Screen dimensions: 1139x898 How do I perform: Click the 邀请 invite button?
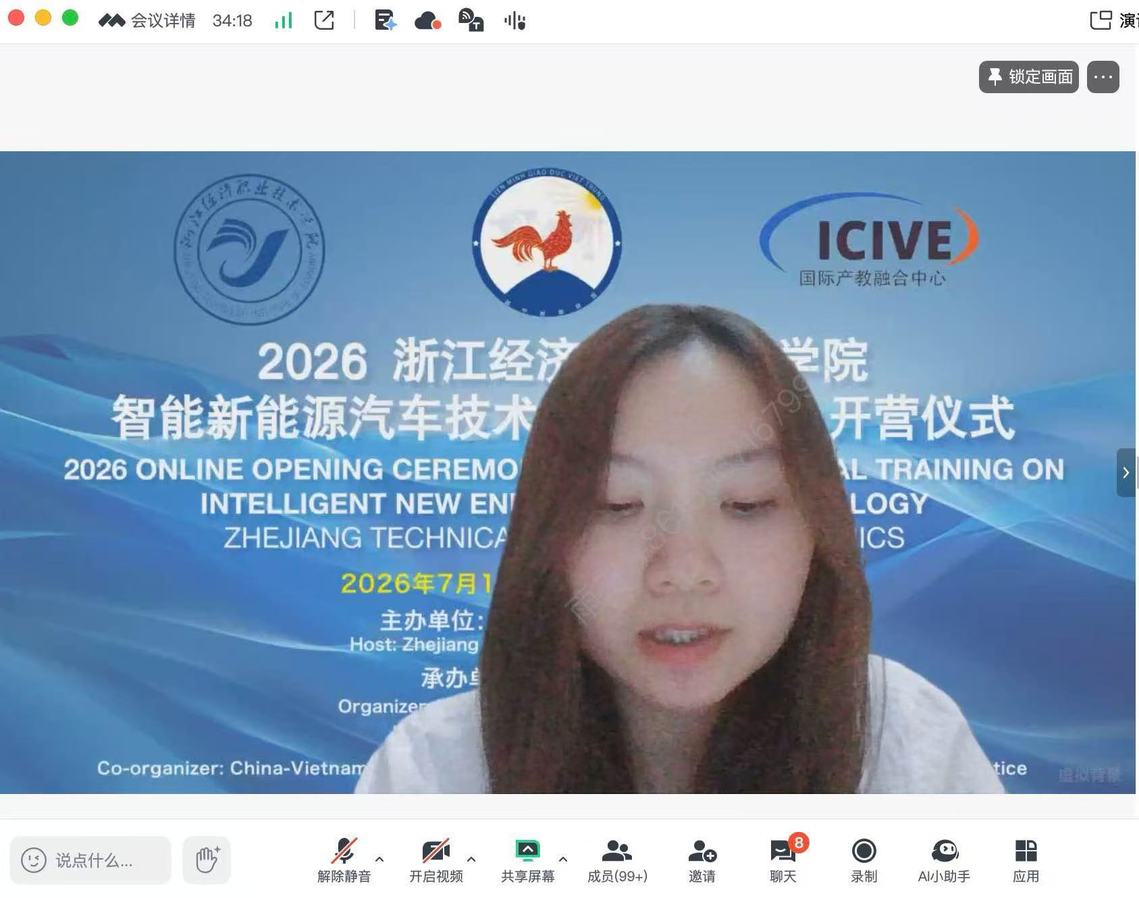pos(702,860)
